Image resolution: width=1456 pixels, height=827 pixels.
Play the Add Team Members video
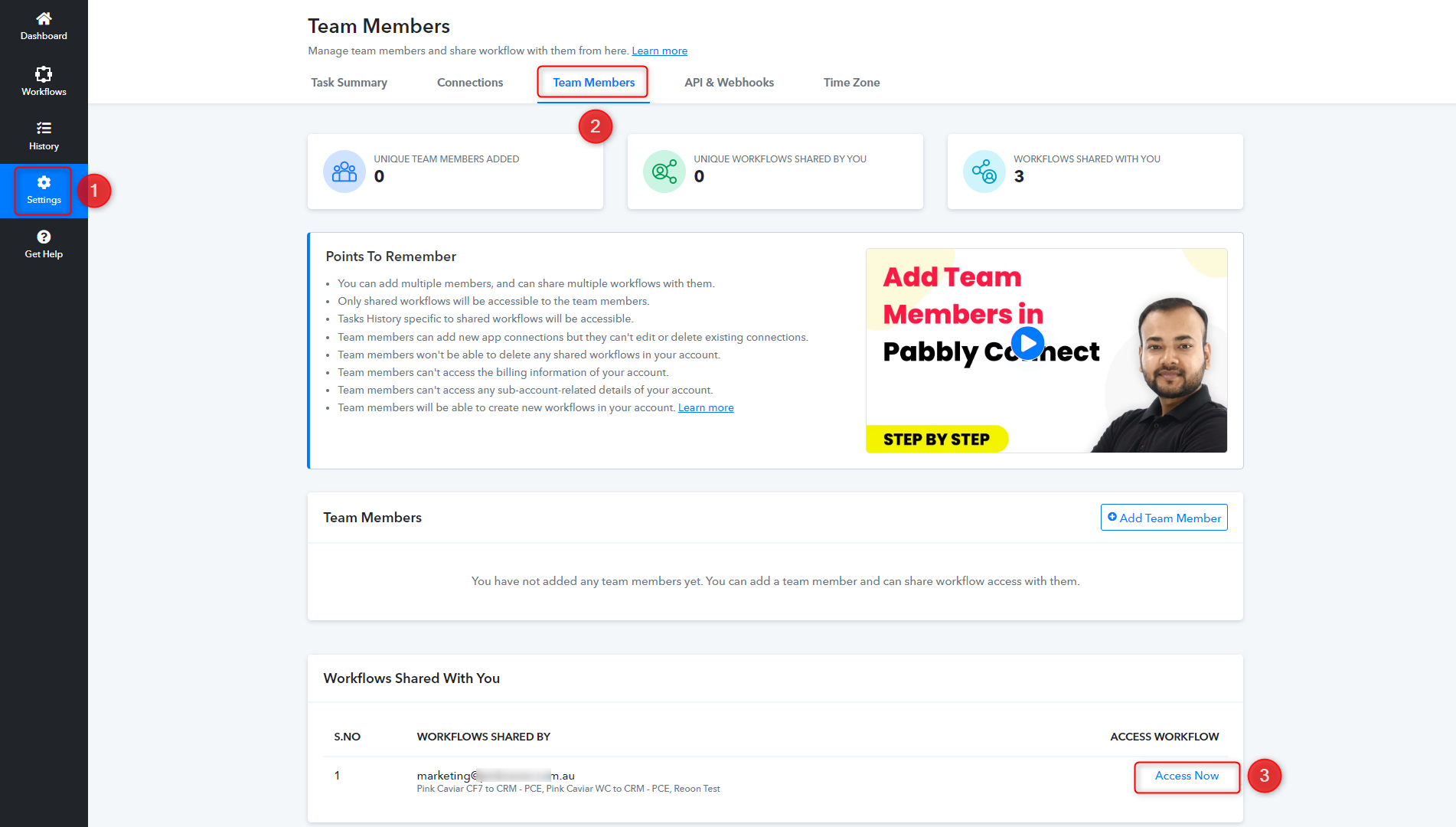tap(1027, 344)
